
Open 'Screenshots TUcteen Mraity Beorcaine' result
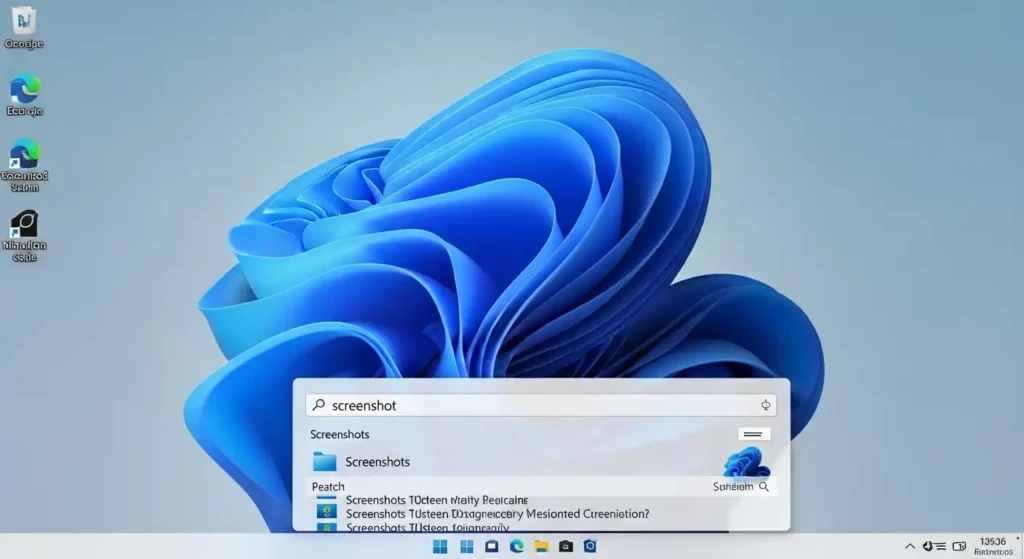tap(437, 500)
